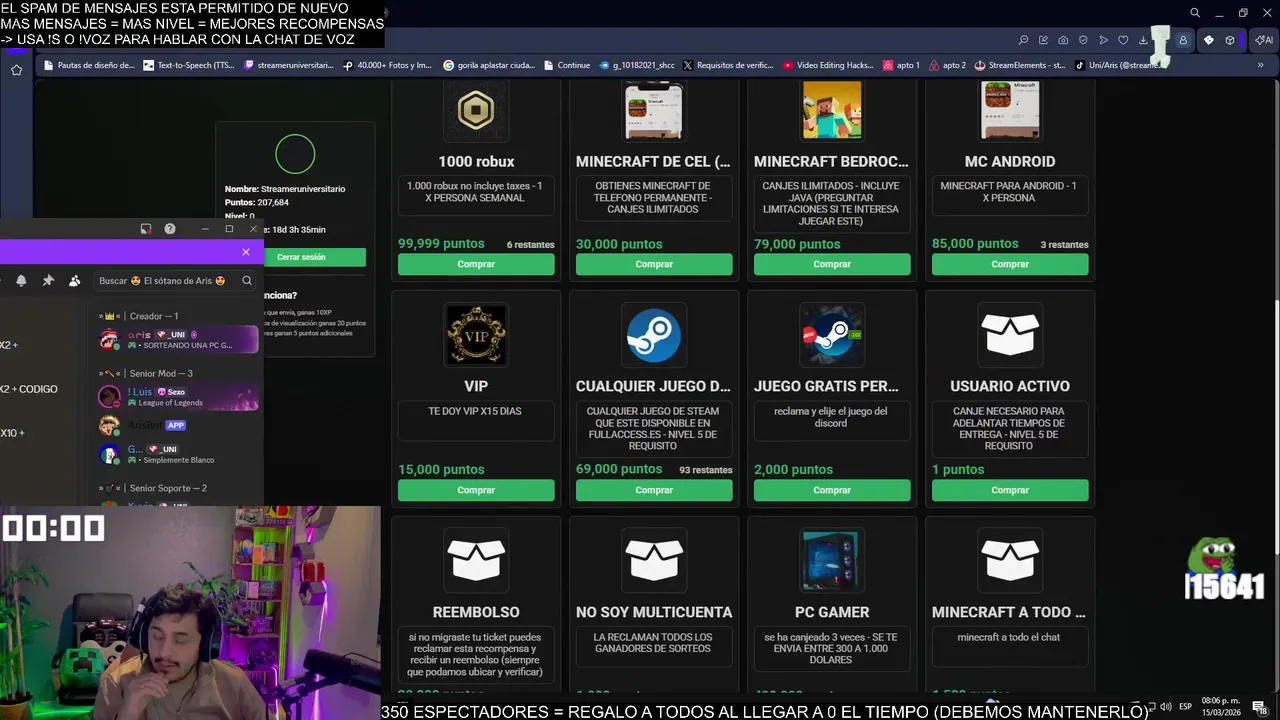This screenshot has height=720, width=1280.
Task: Open the zoom/find-in-page icon in browser toolbar
Action: (x=1023, y=40)
